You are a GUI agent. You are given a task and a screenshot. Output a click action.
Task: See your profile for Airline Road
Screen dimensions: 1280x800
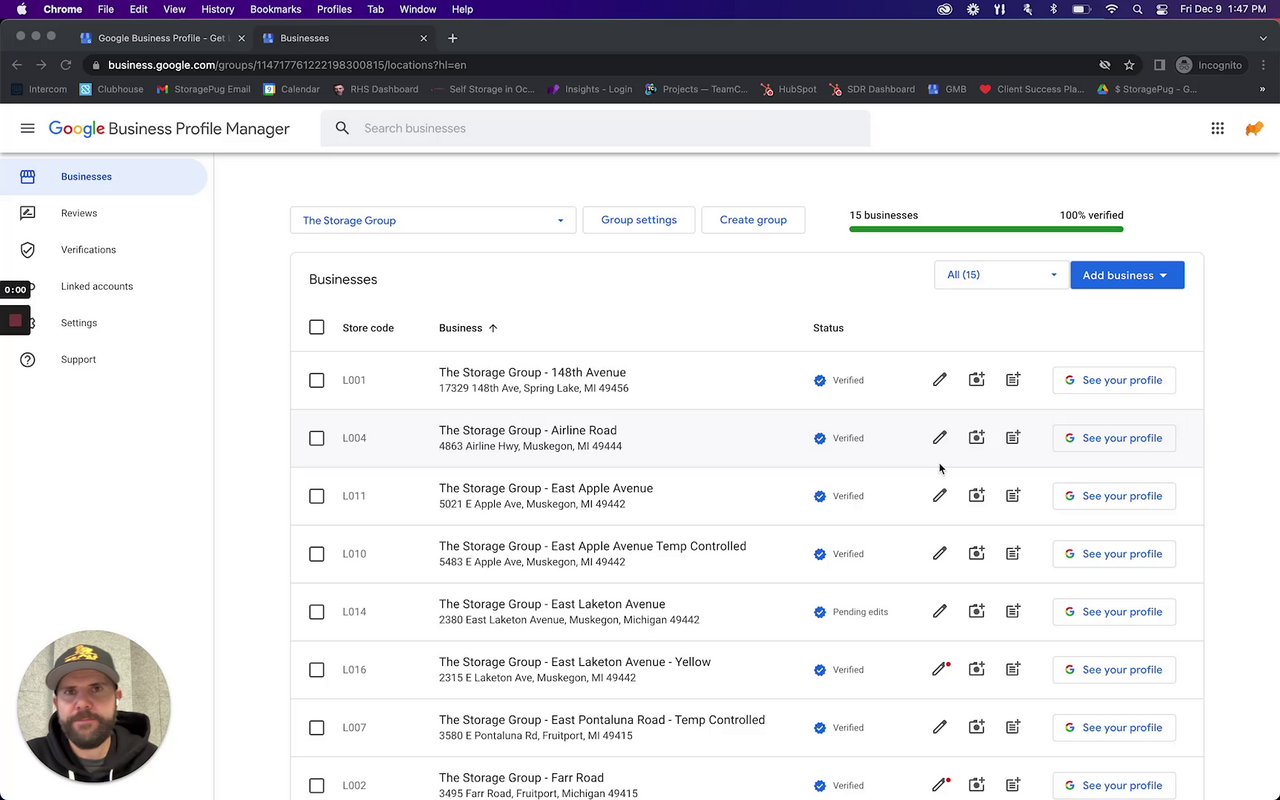coord(1114,438)
